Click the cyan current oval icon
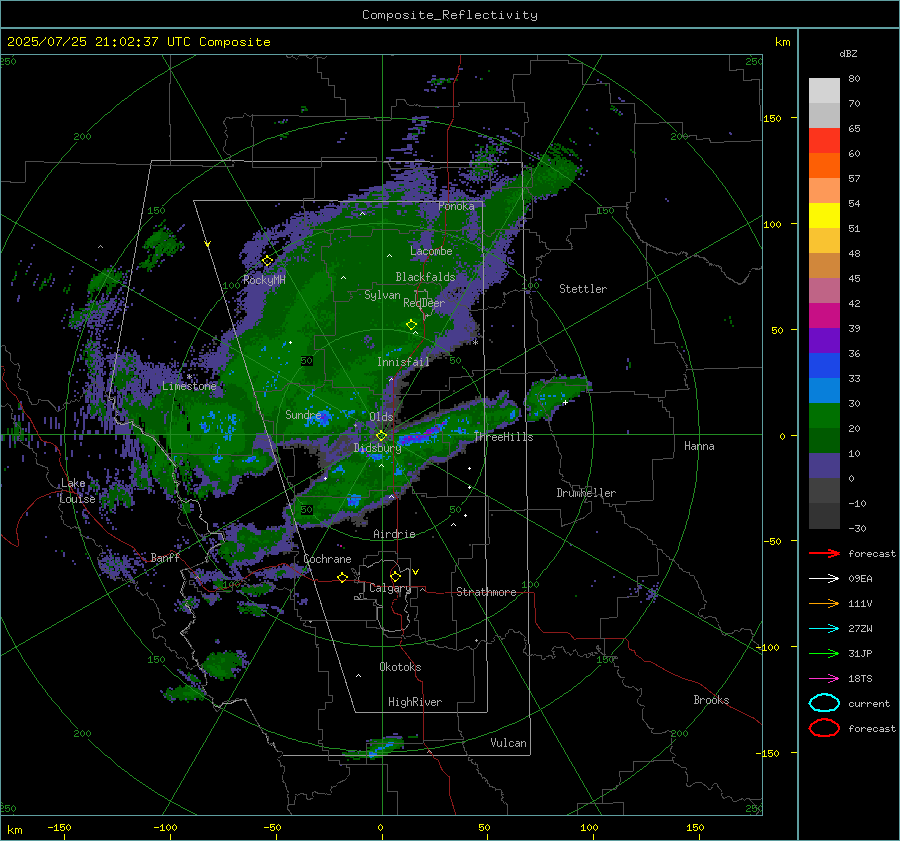The width and height of the screenshot is (900, 841). coord(824,703)
